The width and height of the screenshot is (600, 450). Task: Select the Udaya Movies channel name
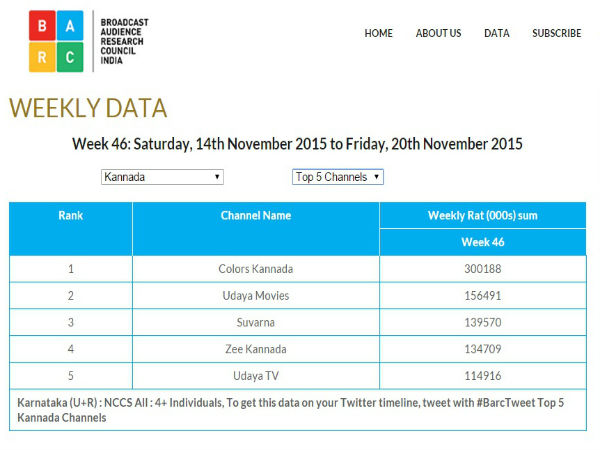pyautogui.click(x=255, y=295)
